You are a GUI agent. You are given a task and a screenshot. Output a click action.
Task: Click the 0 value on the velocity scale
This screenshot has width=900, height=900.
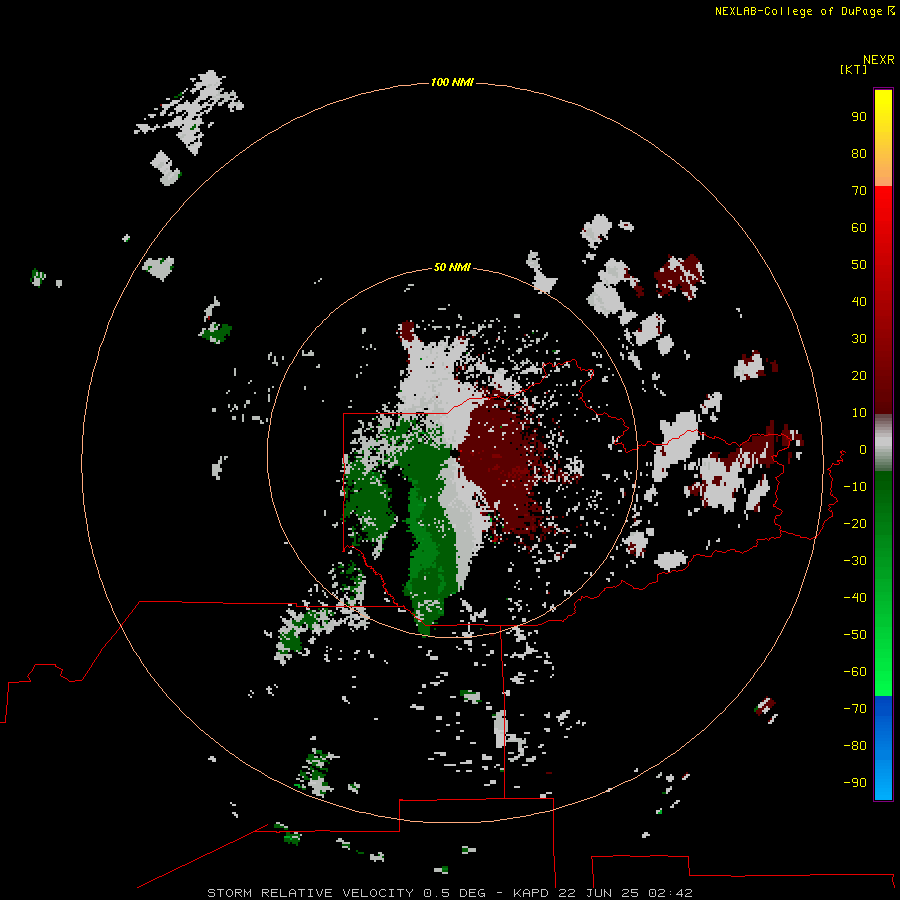click(863, 449)
